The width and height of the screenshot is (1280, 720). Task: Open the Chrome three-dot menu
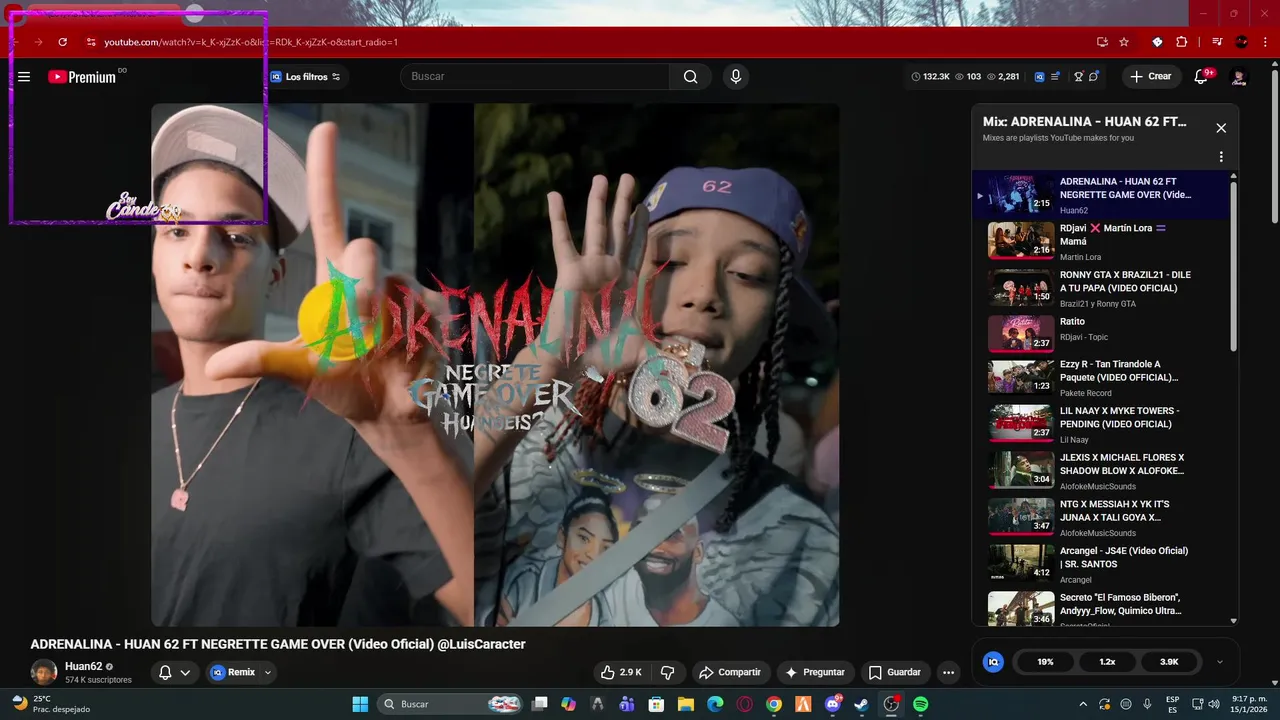click(1265, 42)
